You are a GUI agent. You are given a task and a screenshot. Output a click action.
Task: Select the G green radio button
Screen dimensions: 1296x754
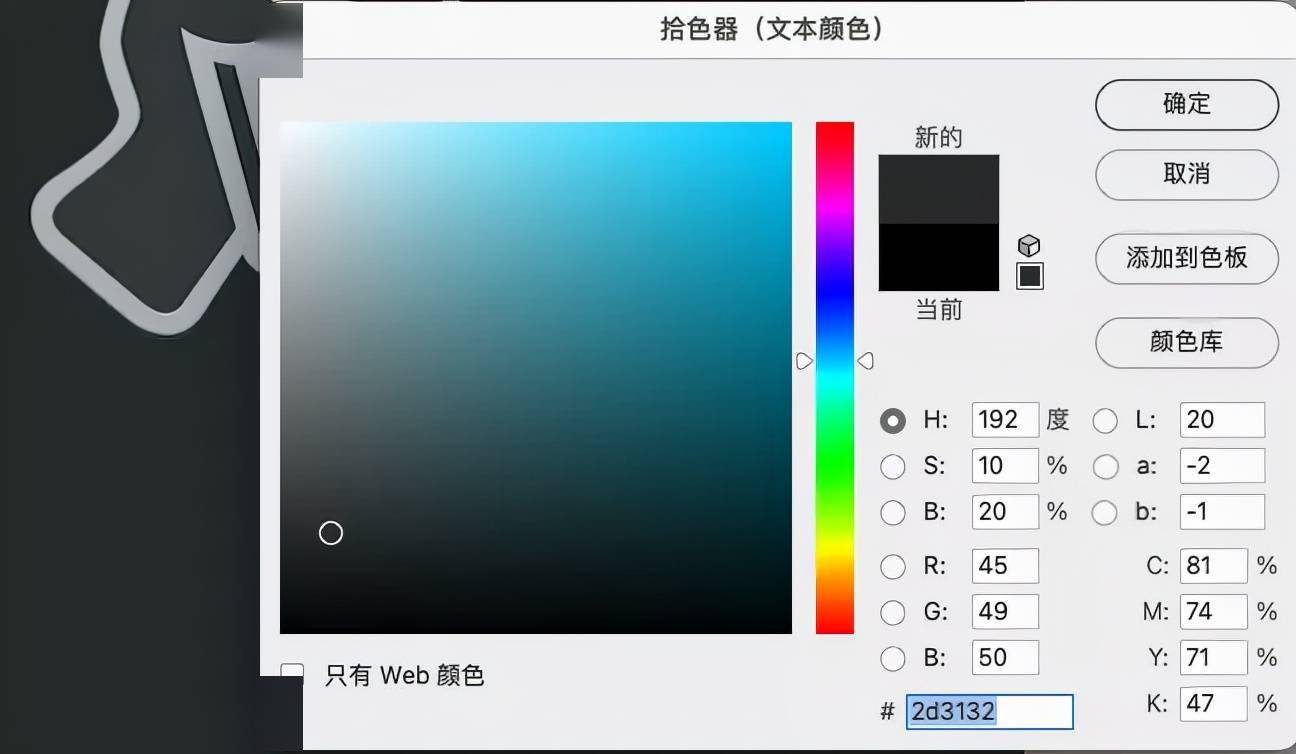pos(892,613)
